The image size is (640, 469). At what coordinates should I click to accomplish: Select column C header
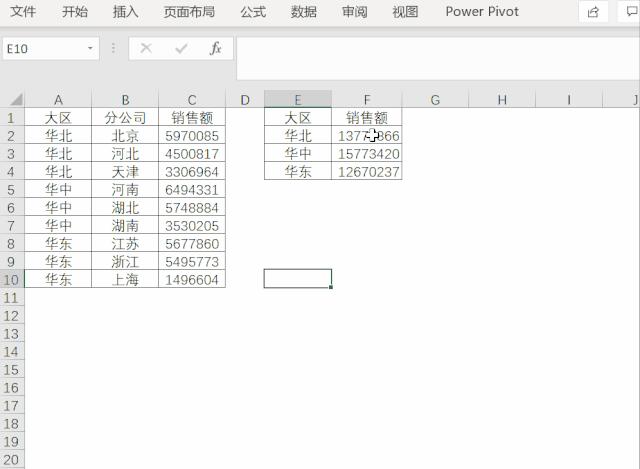(192, 100)
